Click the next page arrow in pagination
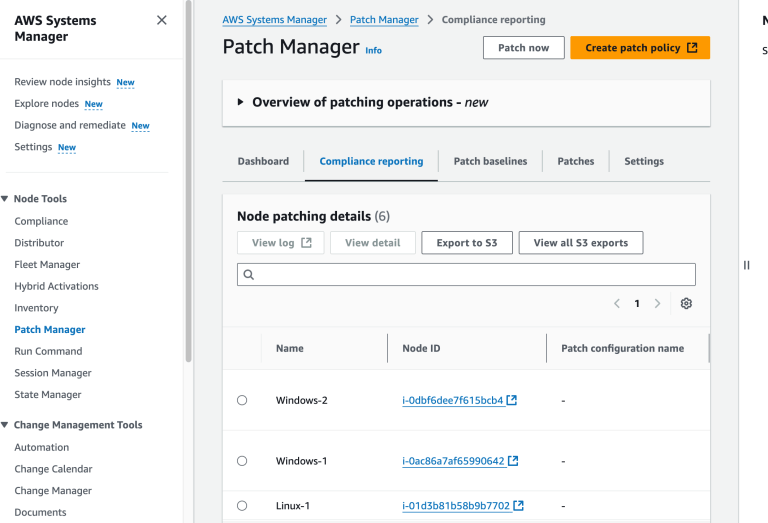The height and width of the screenshot is (523, 768). pyautogui.click(x=657, y=304)
